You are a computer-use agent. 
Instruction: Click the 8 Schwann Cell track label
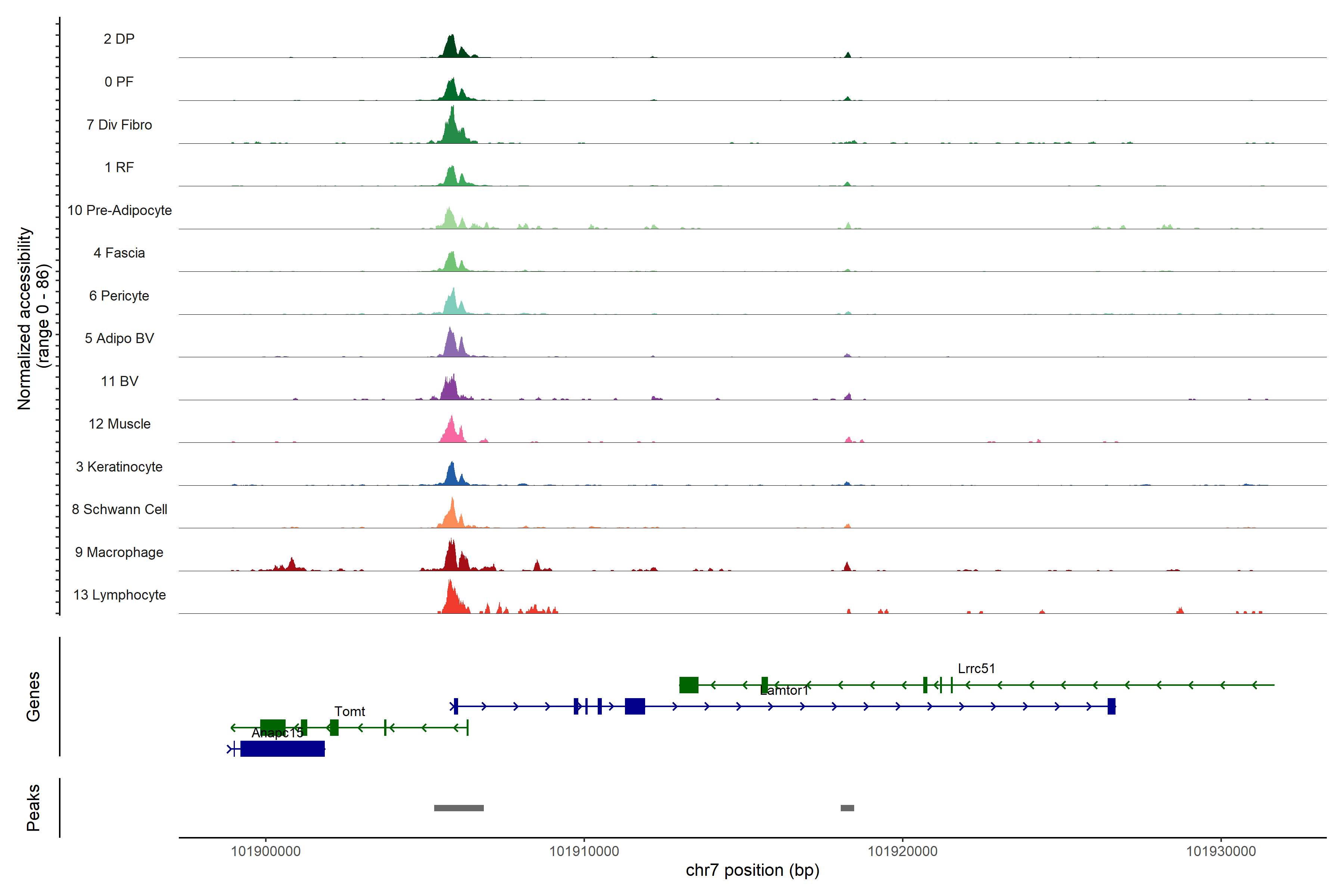pos(119,509)
